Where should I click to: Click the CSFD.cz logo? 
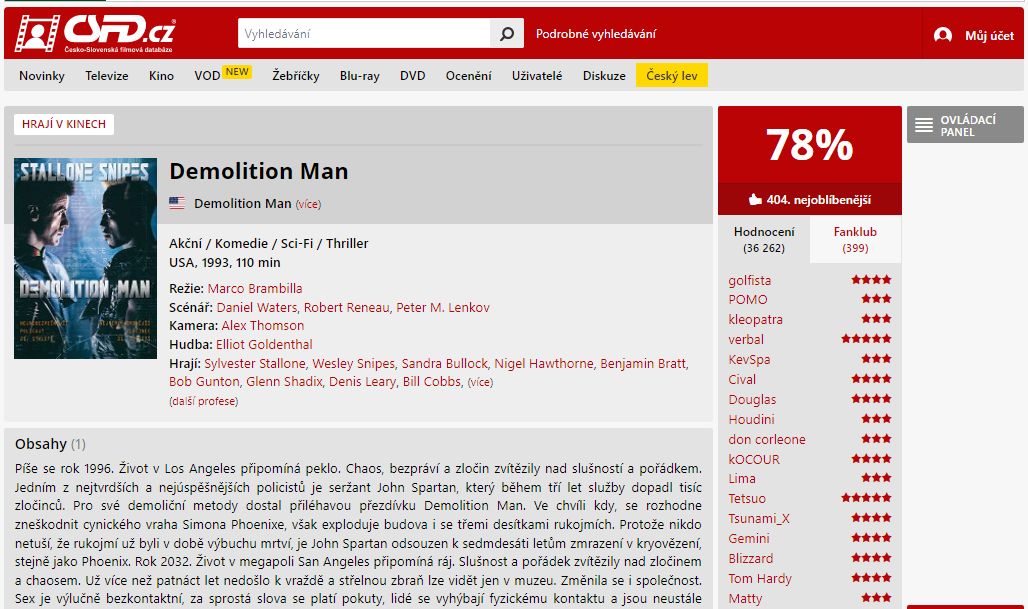tap(95, 33)
